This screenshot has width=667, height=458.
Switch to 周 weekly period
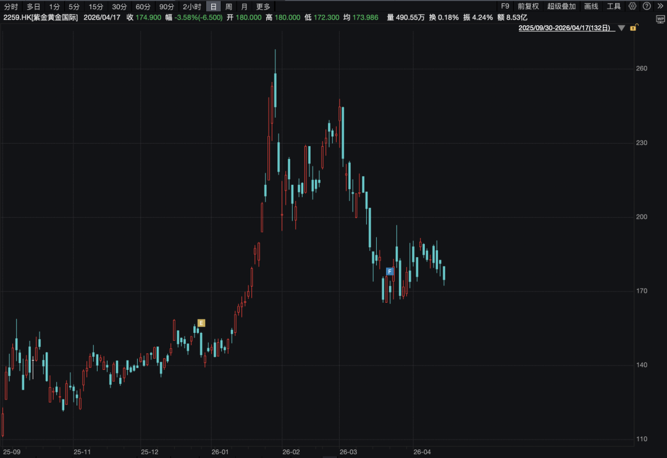pos(229,6)
